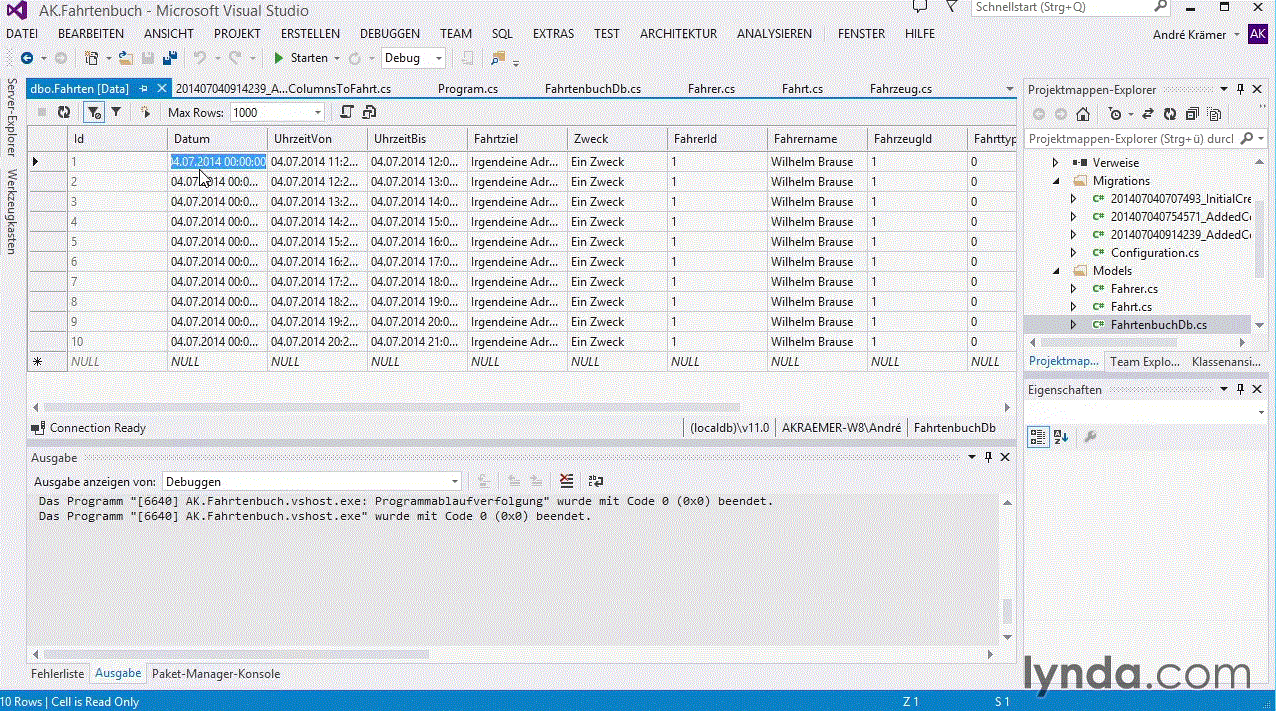
Task: Click the Schnellstart search box
Action: [1070, 7]
